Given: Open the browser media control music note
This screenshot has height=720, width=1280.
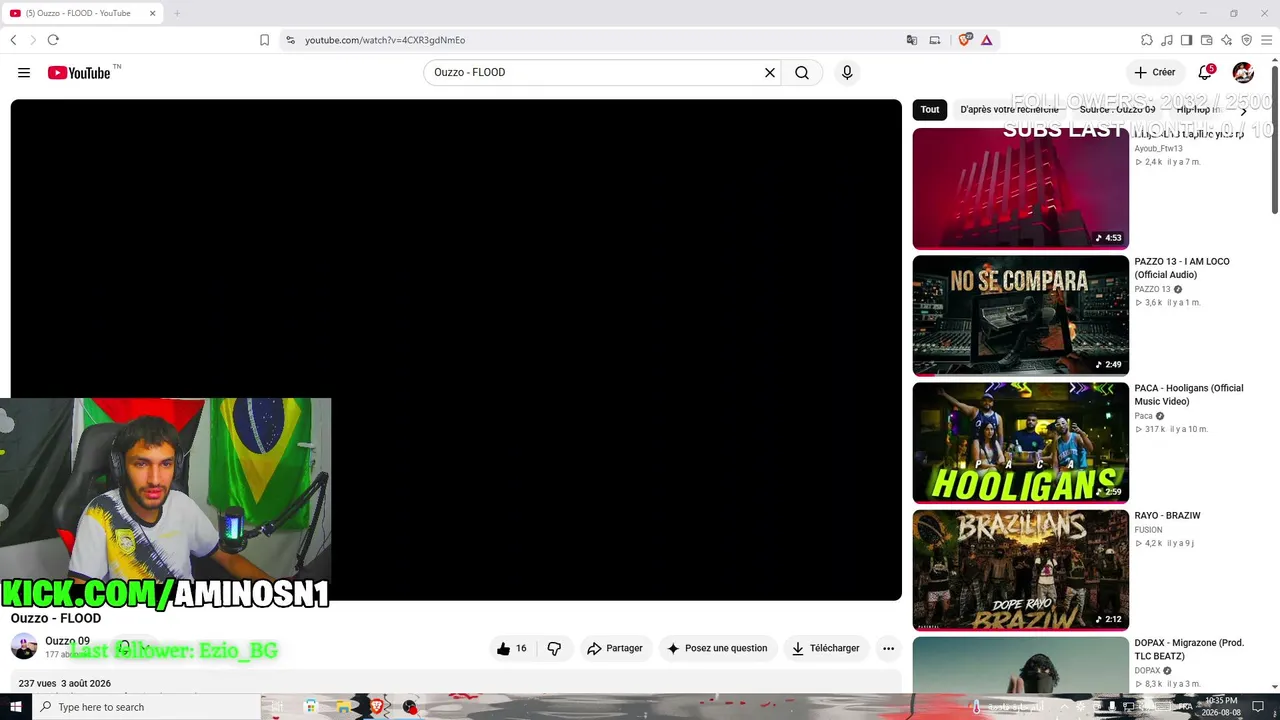Looking at the screenshot, I should click(1167, 40).
